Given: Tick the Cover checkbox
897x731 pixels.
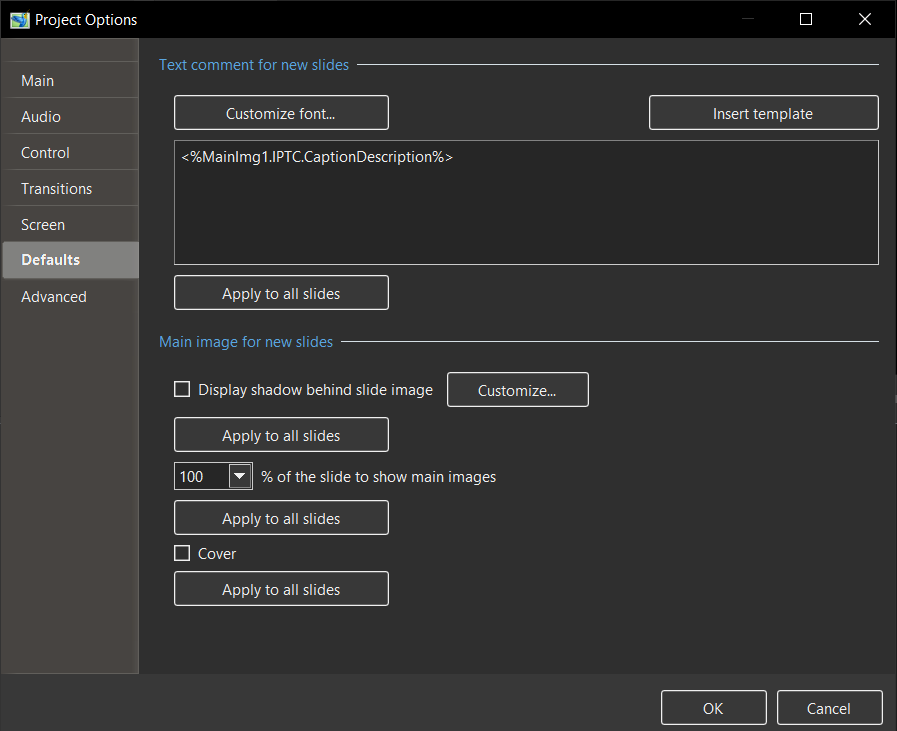Looking at the screenshot, I should click(x=182, y=553).
